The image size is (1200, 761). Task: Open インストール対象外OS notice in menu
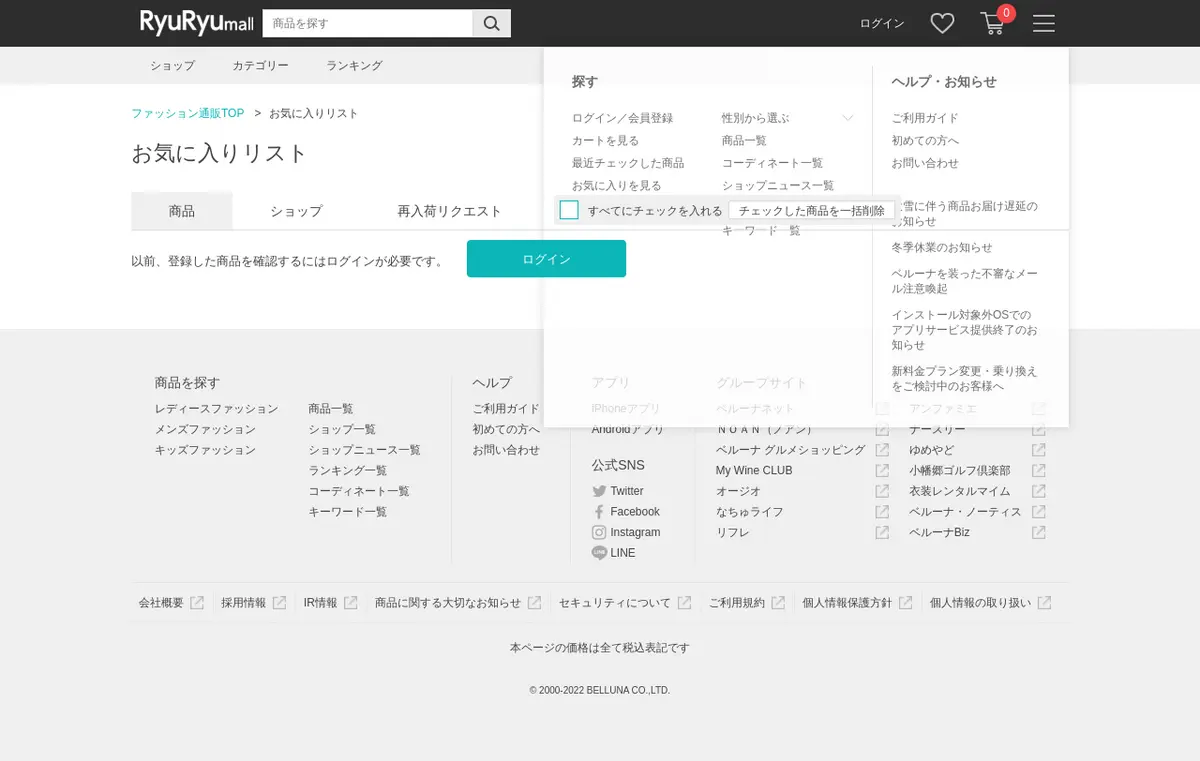point(964,330)
